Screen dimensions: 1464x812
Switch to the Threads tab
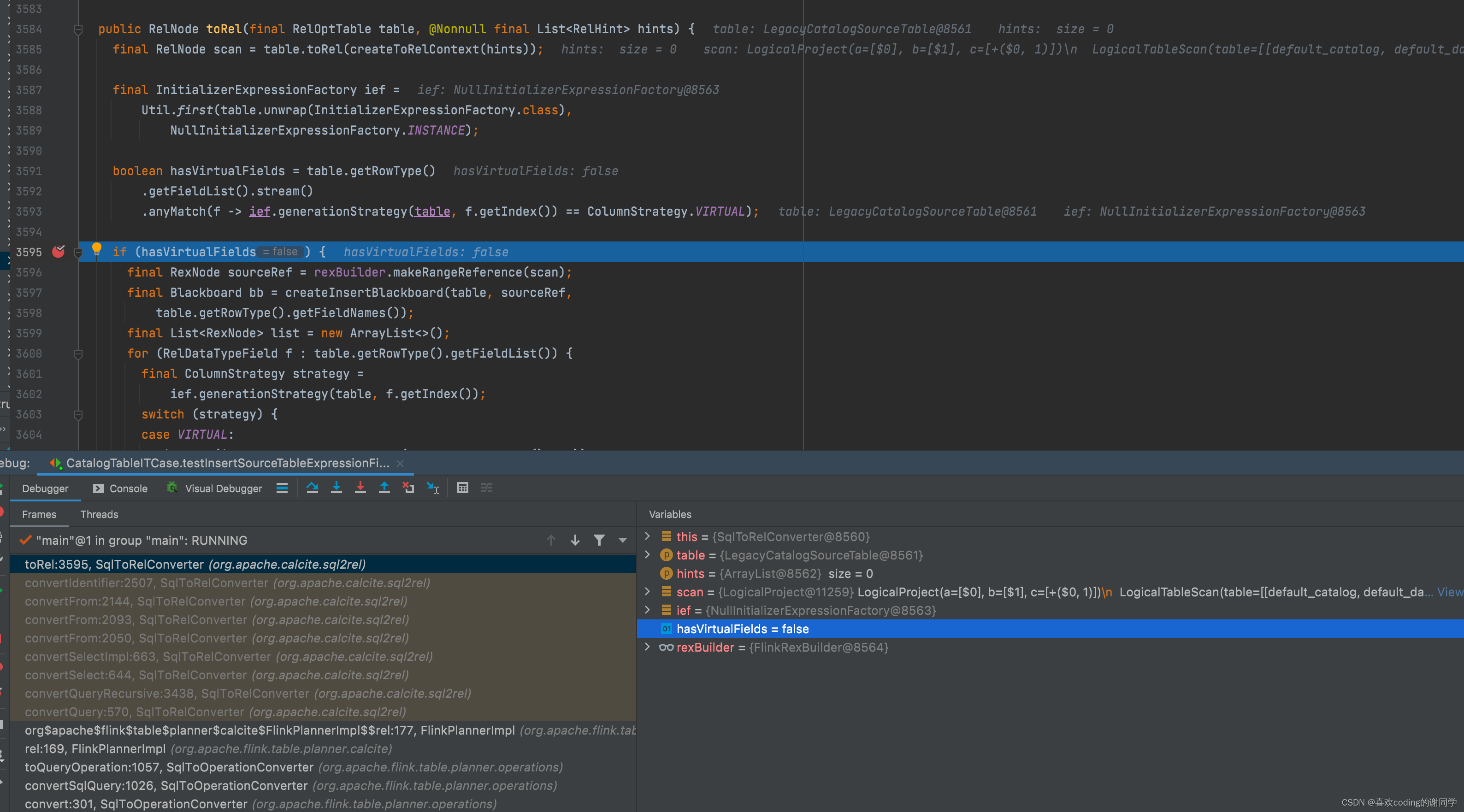tap(99, 514)
